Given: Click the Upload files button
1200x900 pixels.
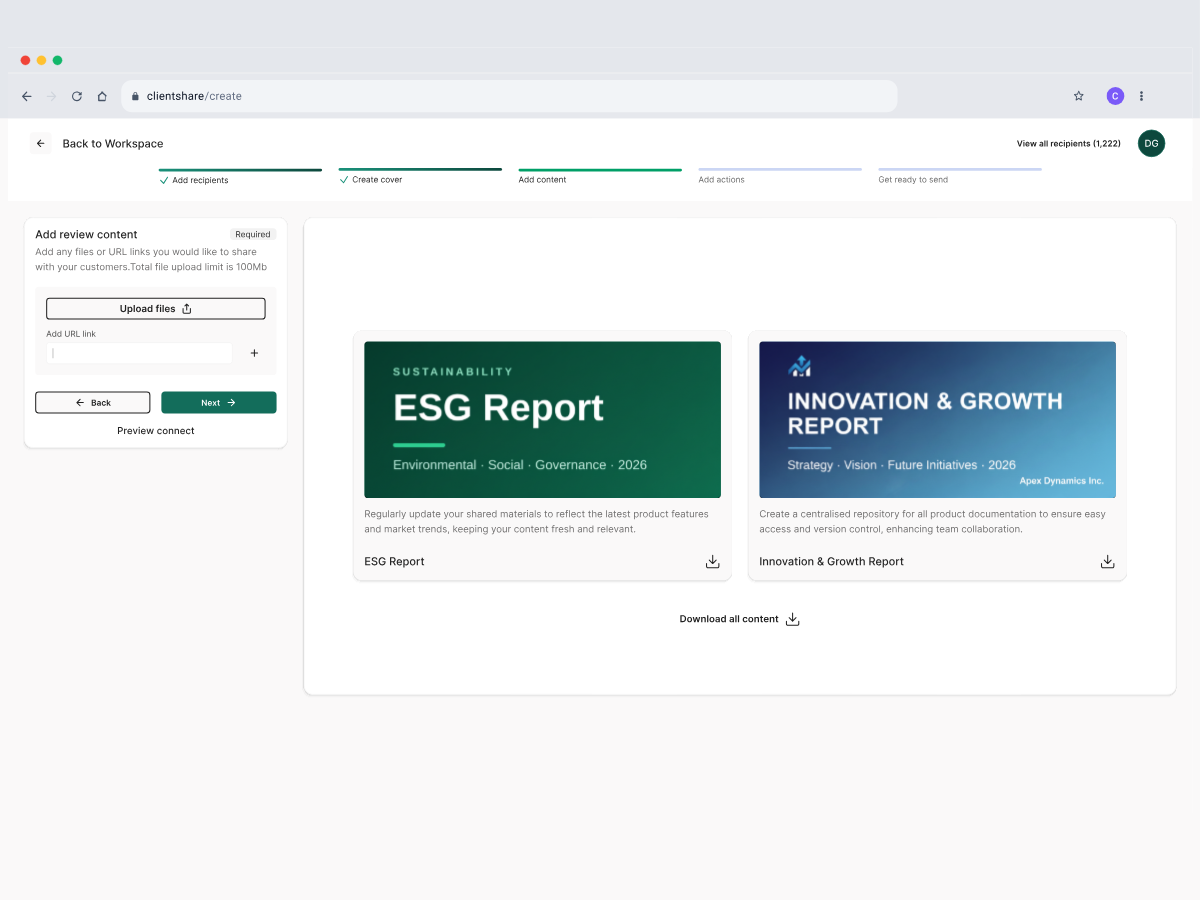Looking at the screenshot, I should pos(156,309).
